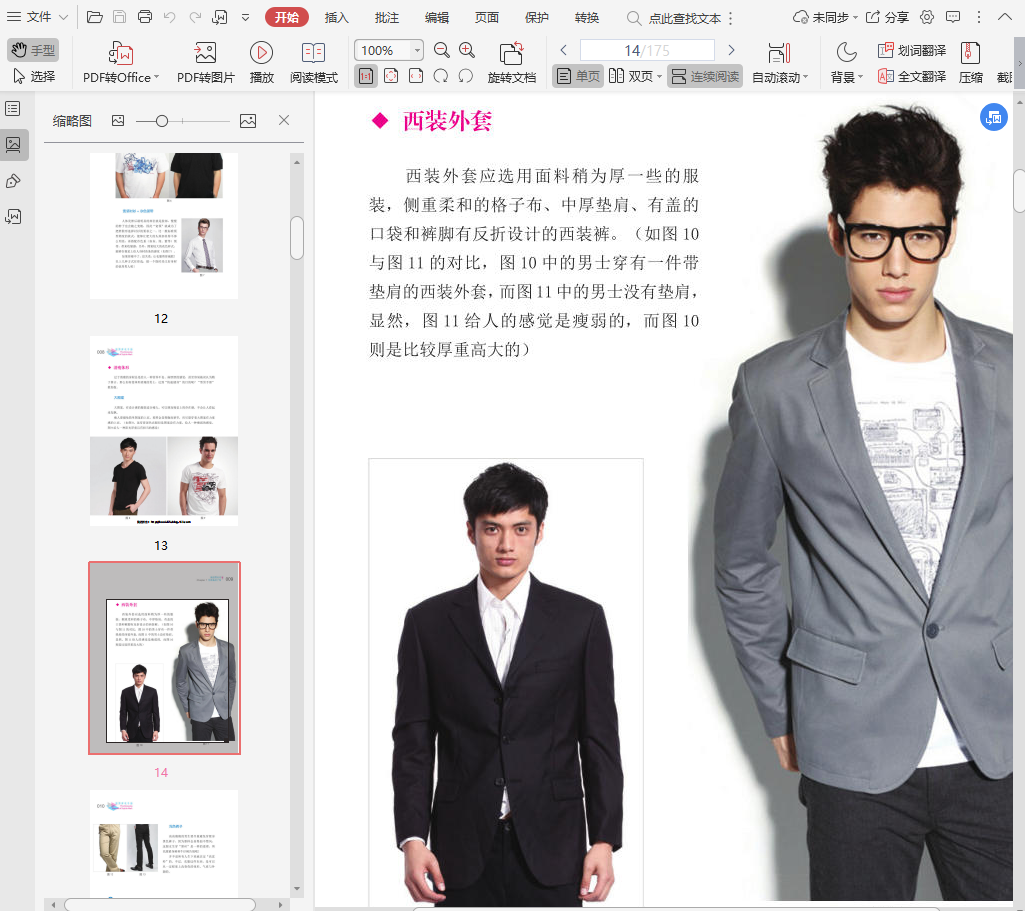Click the blue floating convert icon on page
This screenshot has width=1025, height=911.
pyautogui.click(x=994, y=118)
